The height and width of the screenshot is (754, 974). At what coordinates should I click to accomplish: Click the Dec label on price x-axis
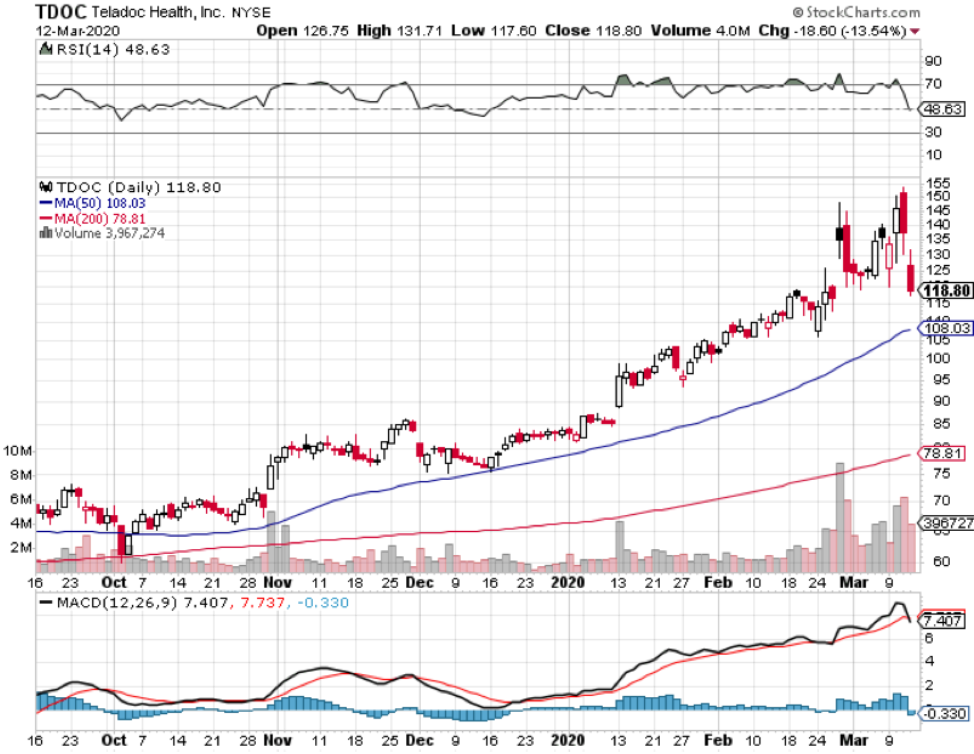click(x=419, y=583)
